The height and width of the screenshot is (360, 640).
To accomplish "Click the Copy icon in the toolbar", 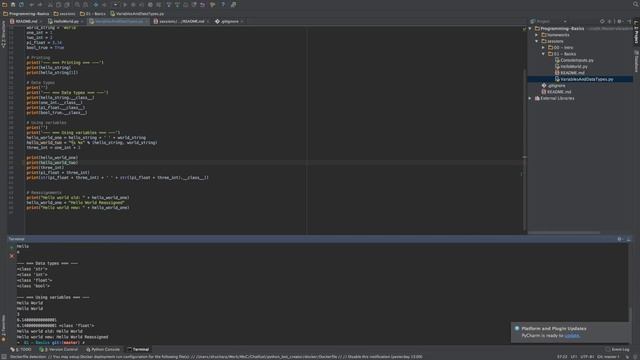I will click(x=58, y=4).
